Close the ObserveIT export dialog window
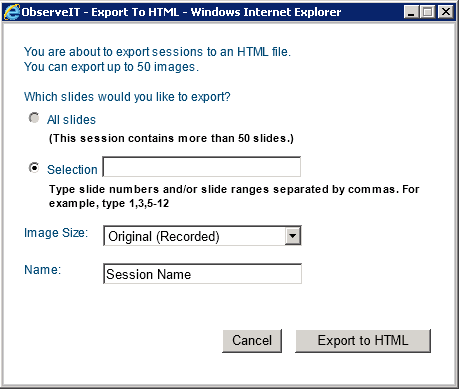 click(x=446, y=12)
